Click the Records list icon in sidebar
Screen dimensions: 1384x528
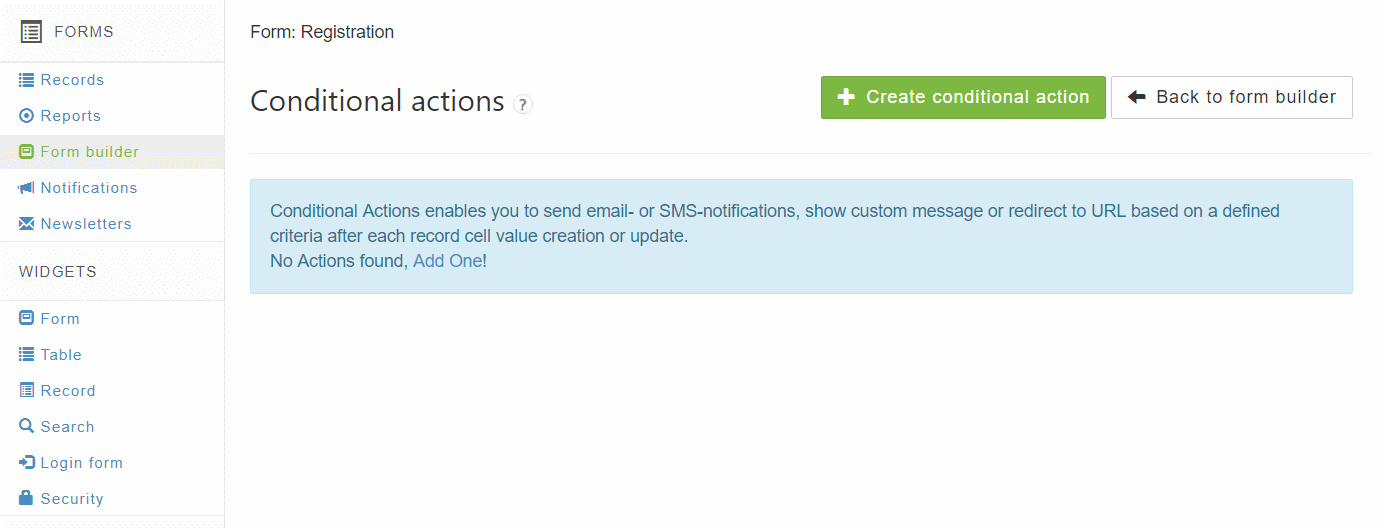tap(27, 80)
